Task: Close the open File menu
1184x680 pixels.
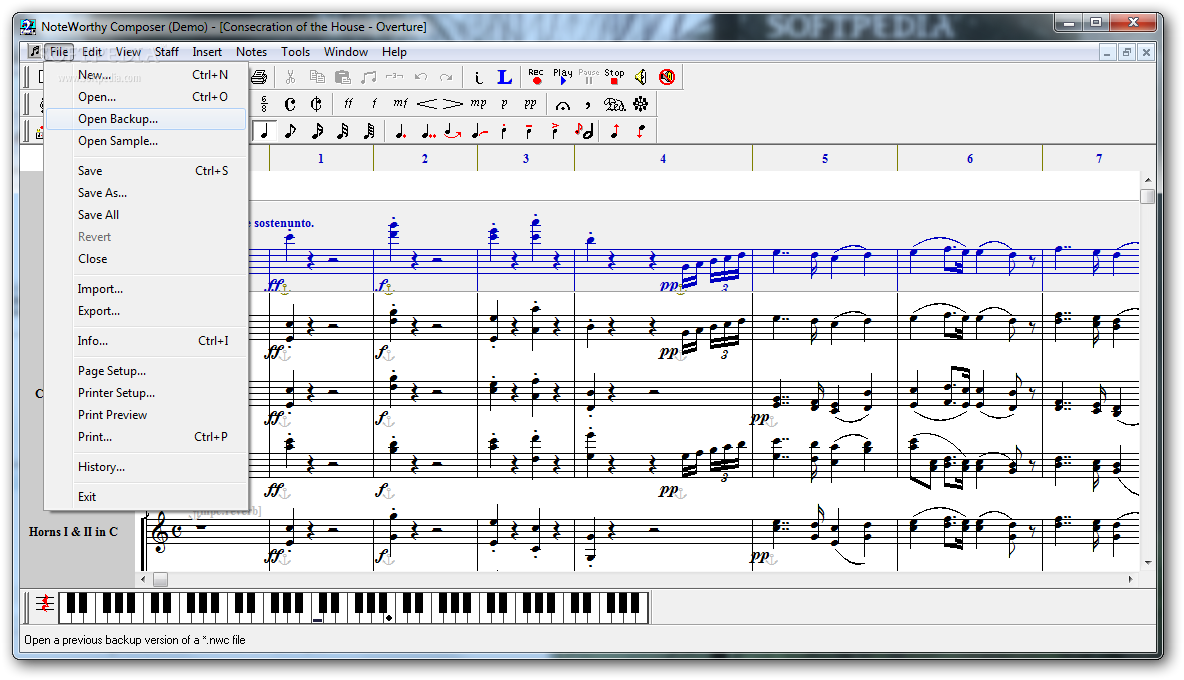Action: point(59,52)
